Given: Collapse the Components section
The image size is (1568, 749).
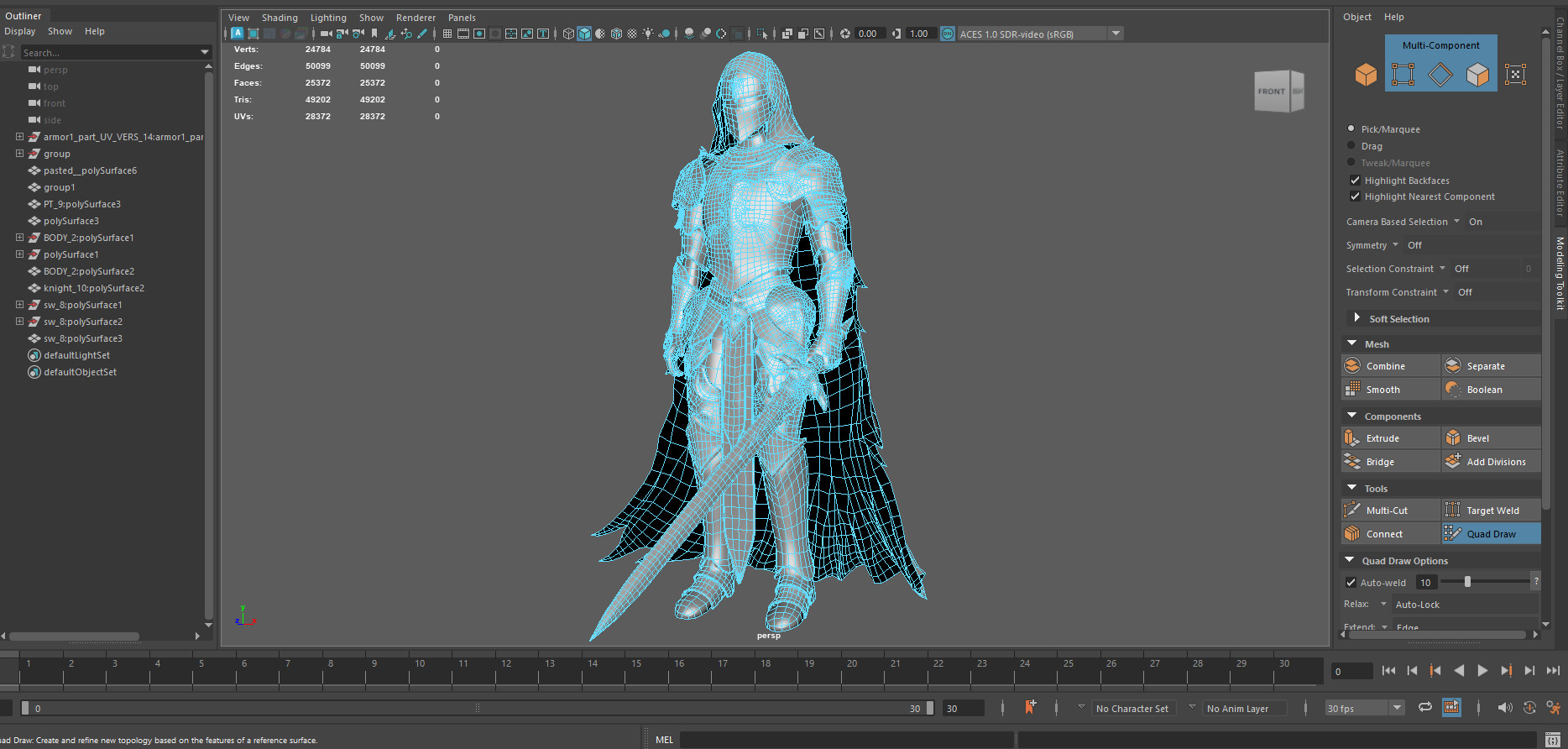Looking at the screenshot, I should coord(1351,415).
